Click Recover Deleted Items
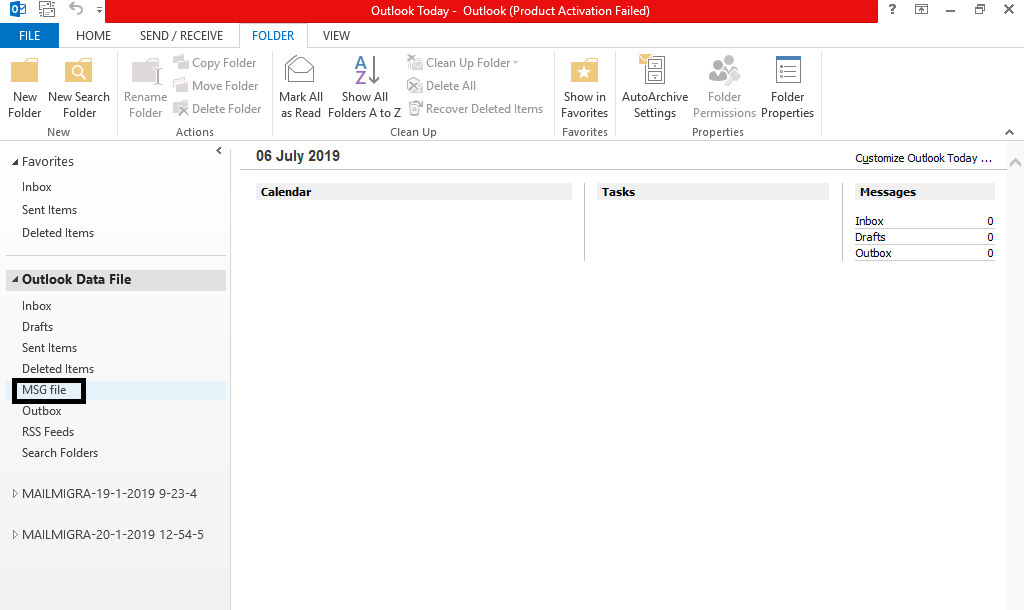 point(475,108)
